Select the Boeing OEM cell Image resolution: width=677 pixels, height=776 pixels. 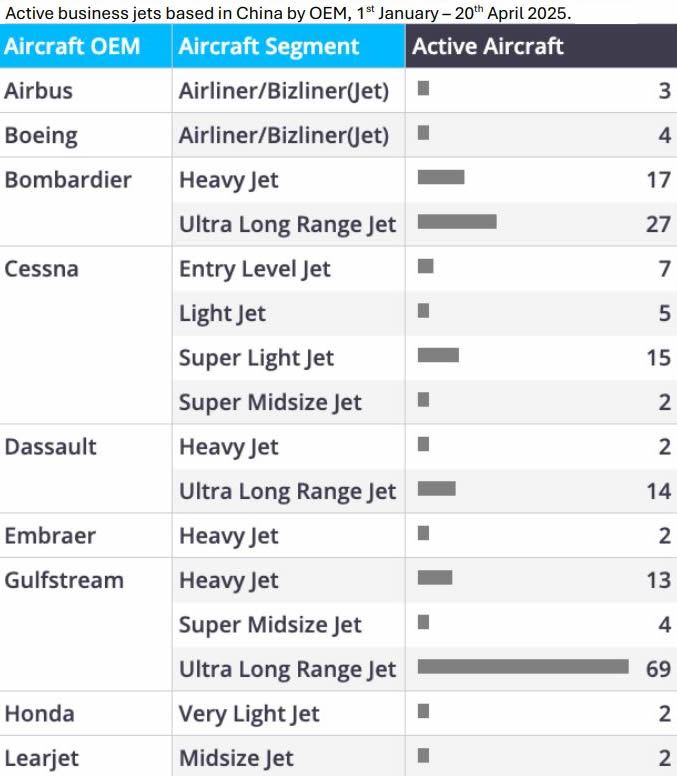(x=41, y=136)
